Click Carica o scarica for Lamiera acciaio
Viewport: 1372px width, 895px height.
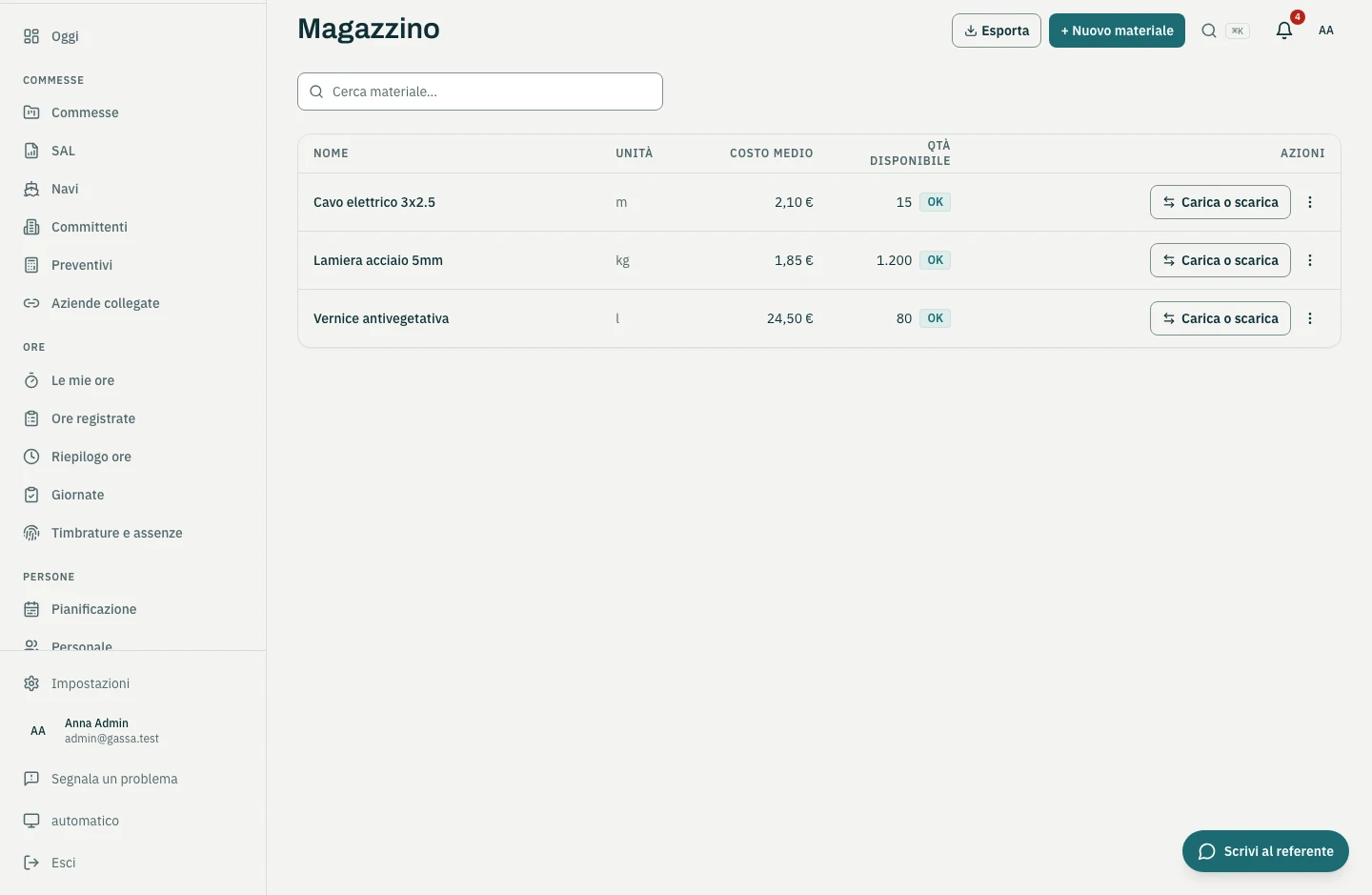pyautogui.click(x=1221, y=260)
